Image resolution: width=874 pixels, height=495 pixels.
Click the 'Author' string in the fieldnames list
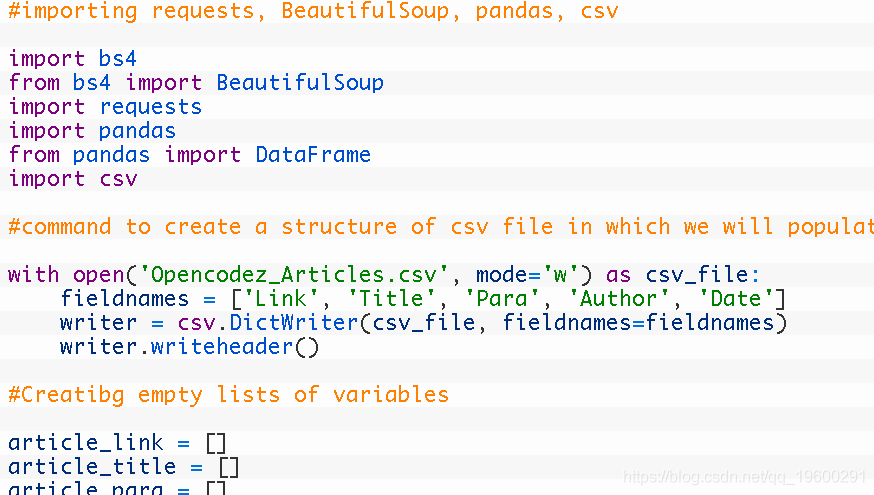pyautogui.click(x=618, y=299)
